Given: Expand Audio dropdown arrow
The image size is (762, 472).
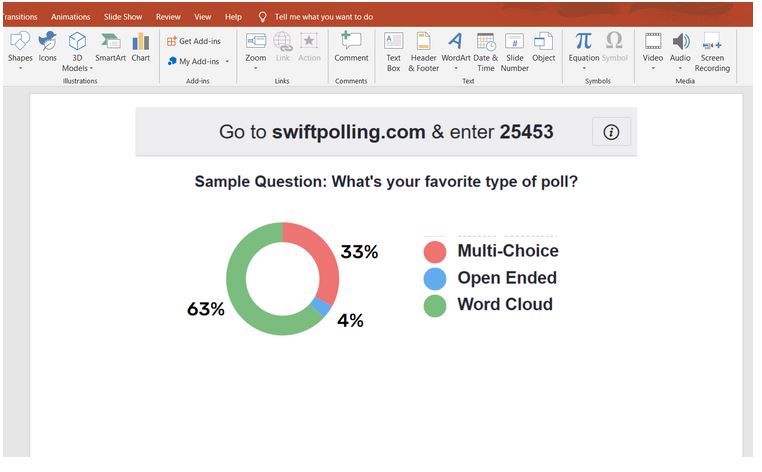Looking at the screenshot, I should coord(680,69).
